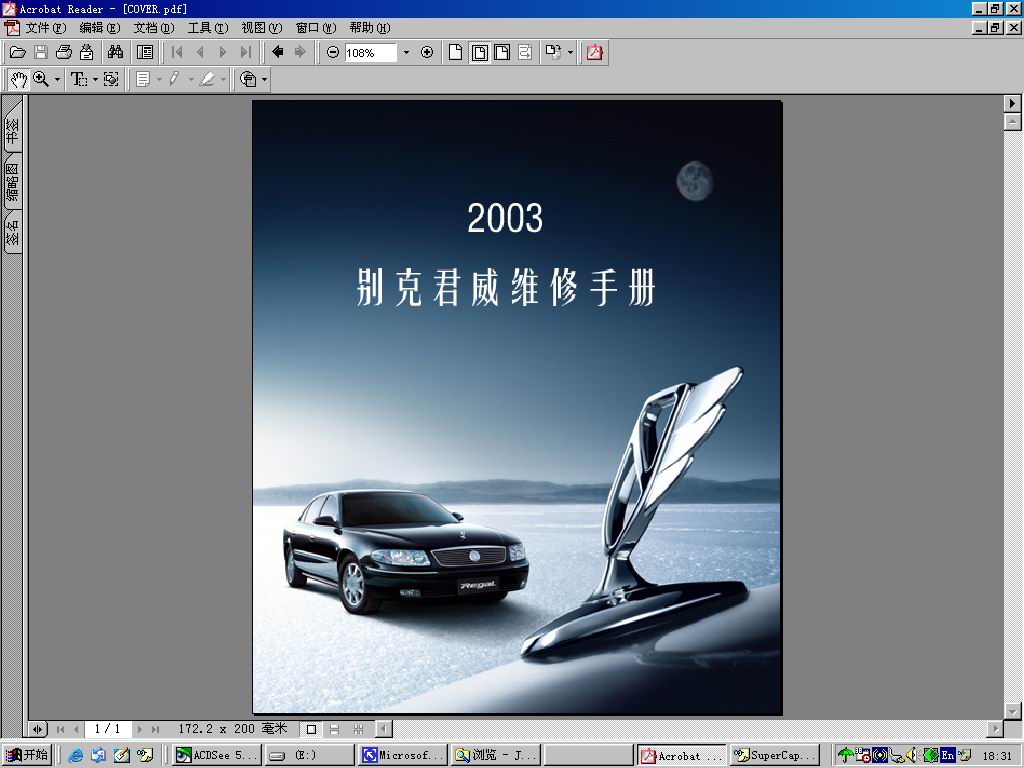Switch to the Microsoft taskbar button
This screenshot has height=768, width=1024.
coord(403,756)
